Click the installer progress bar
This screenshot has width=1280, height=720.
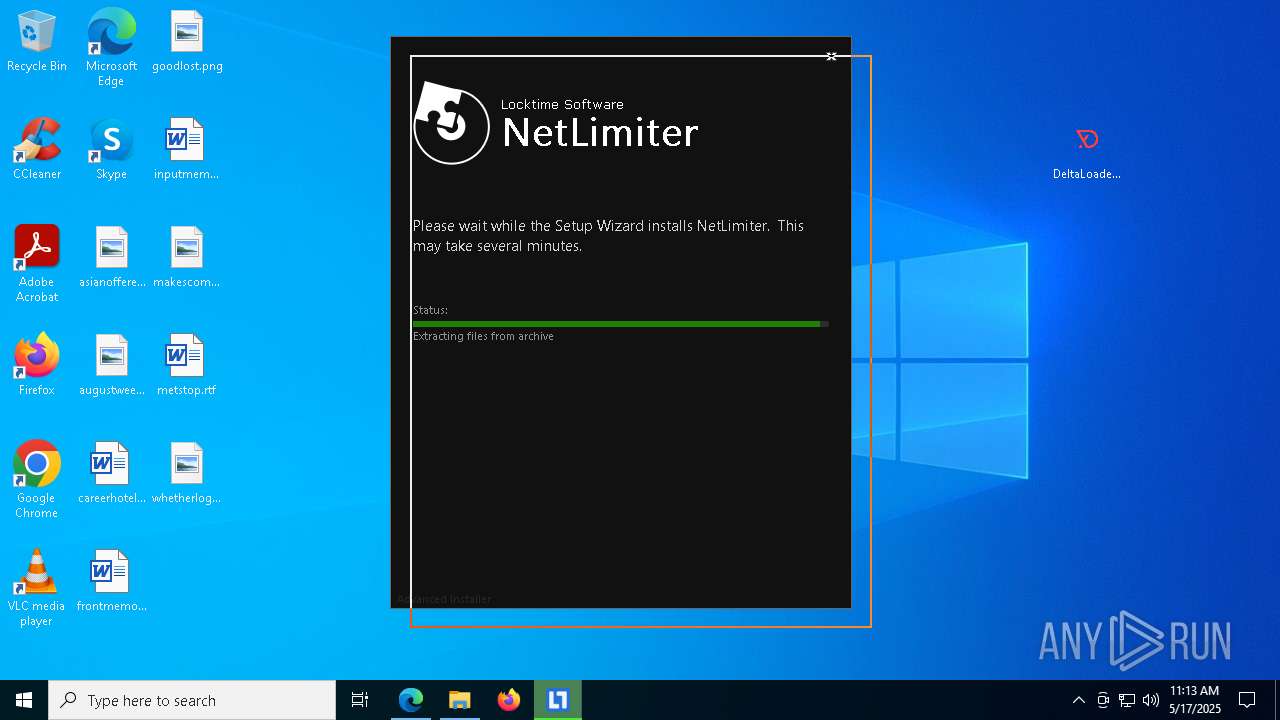(x=620, y=324)
